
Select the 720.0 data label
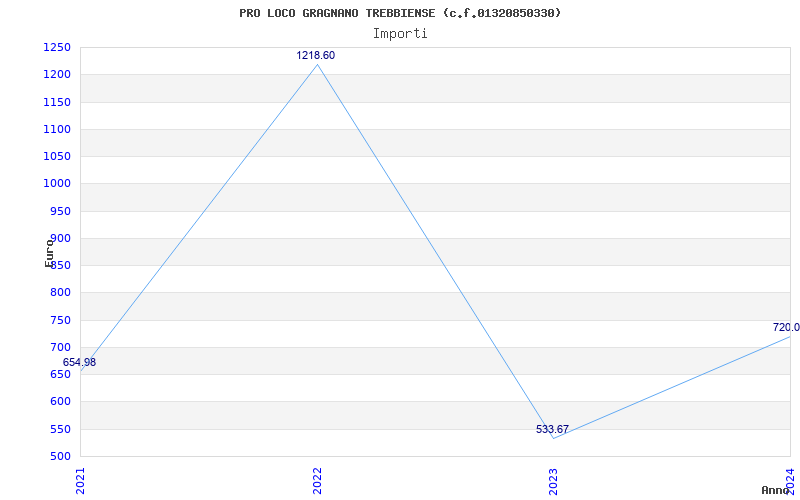click(x=786, y=327)
